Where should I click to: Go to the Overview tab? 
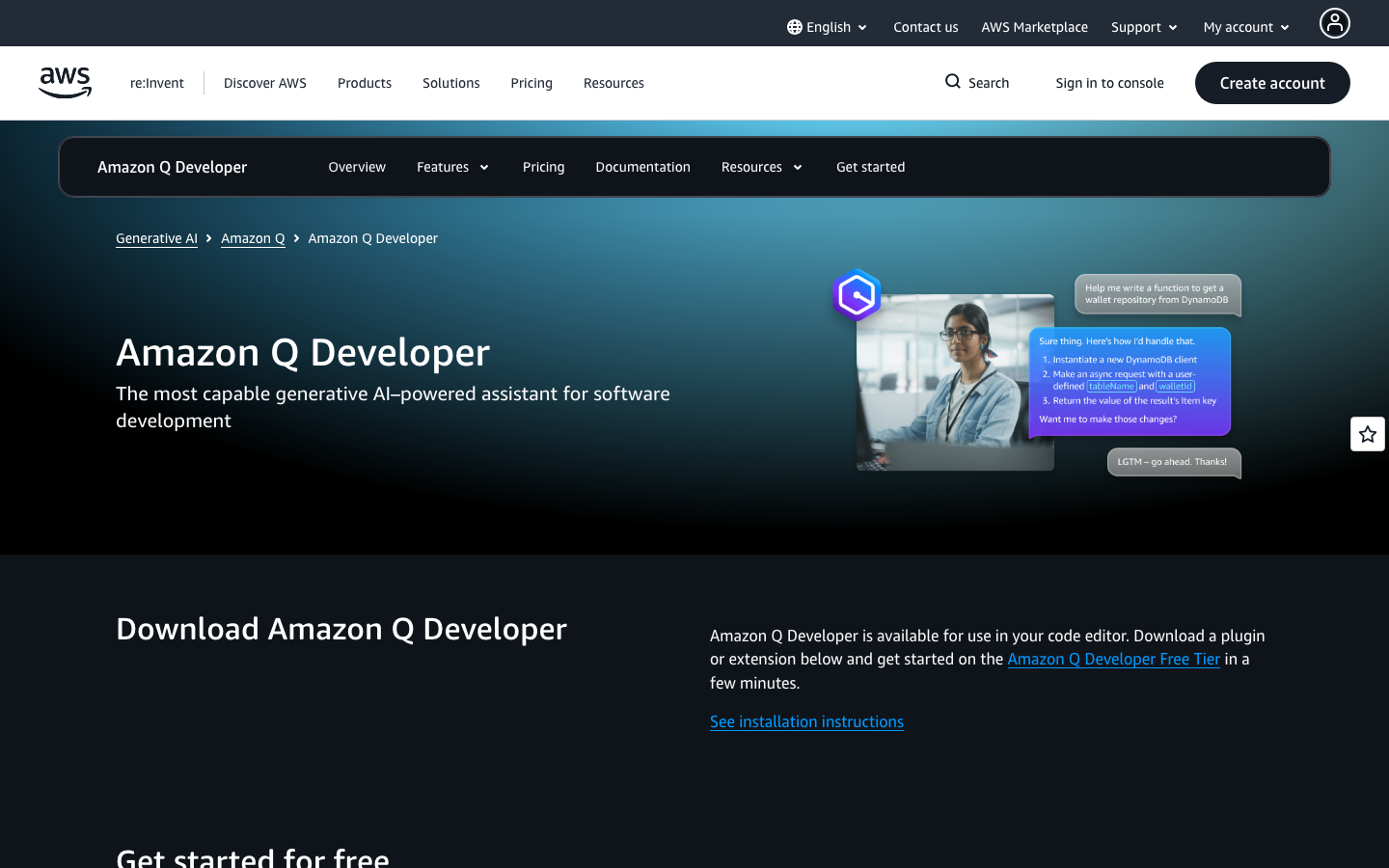pyautogui.click(x=357, y=167)
